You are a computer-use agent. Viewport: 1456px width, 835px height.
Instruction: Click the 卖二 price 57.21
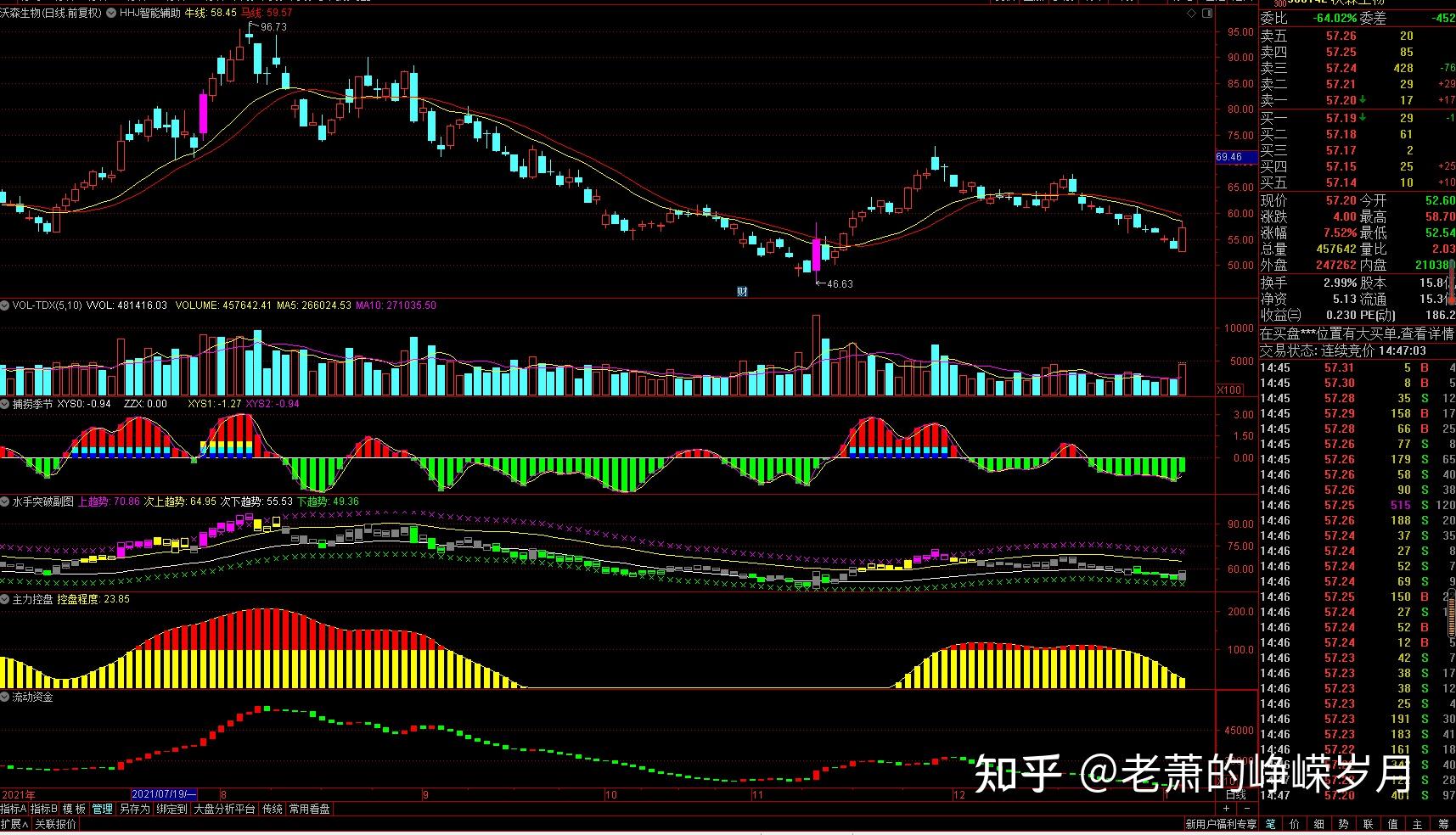click(1341, 84)
